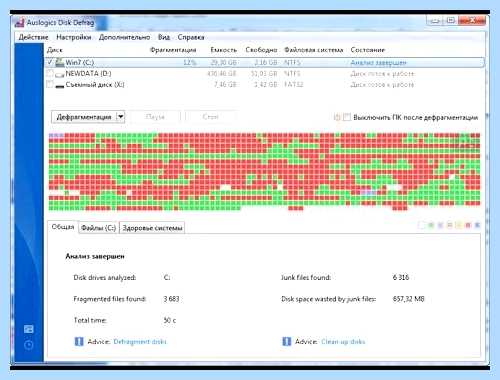Select the NEWDATA (D:) row name
This screenshot has width=500, height=380.
click(x=88, y=73)
